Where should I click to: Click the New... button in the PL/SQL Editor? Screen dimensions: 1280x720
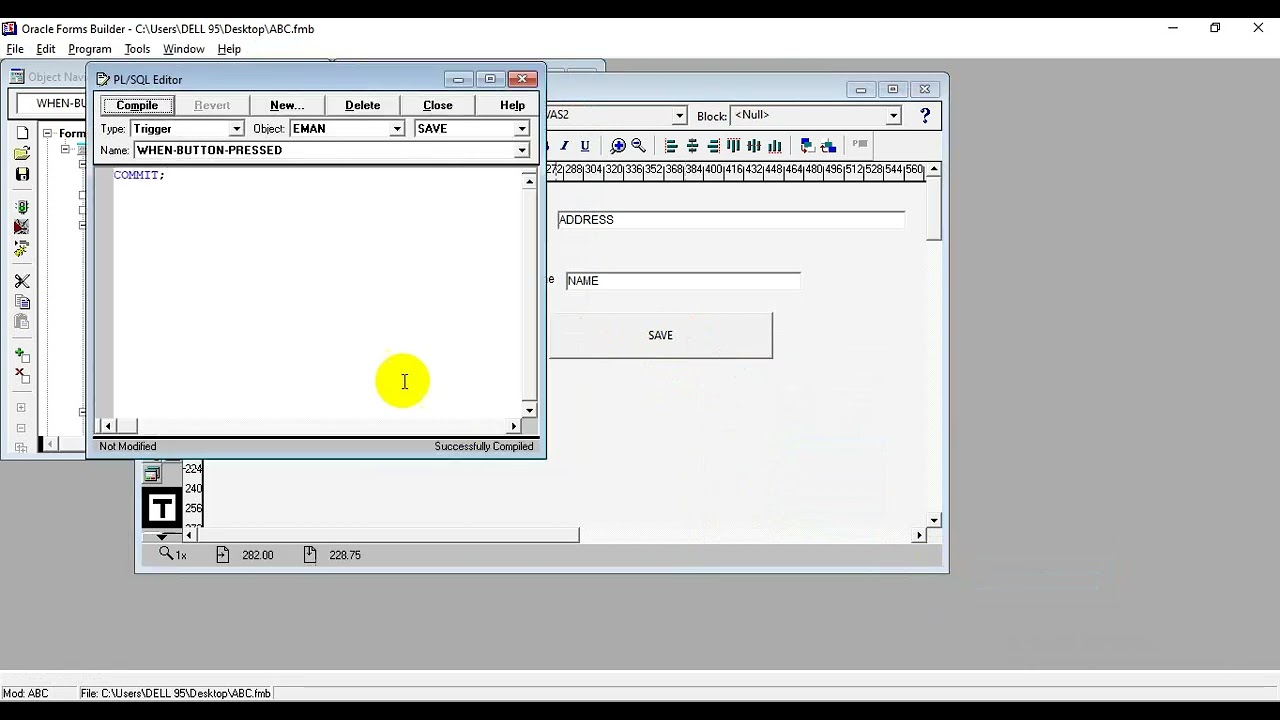tap(287, 105)
